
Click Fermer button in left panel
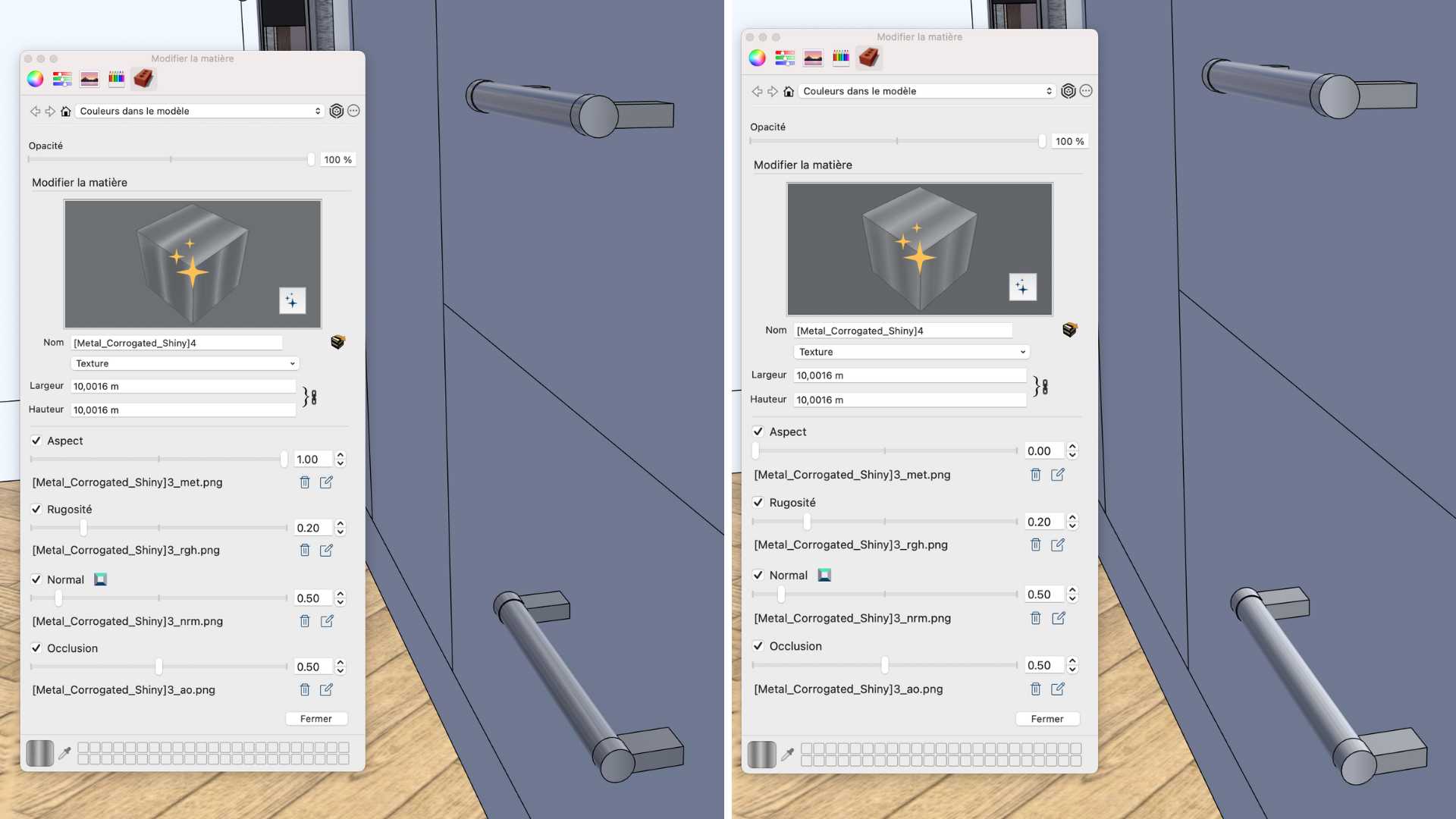click(x=316, y=719)
